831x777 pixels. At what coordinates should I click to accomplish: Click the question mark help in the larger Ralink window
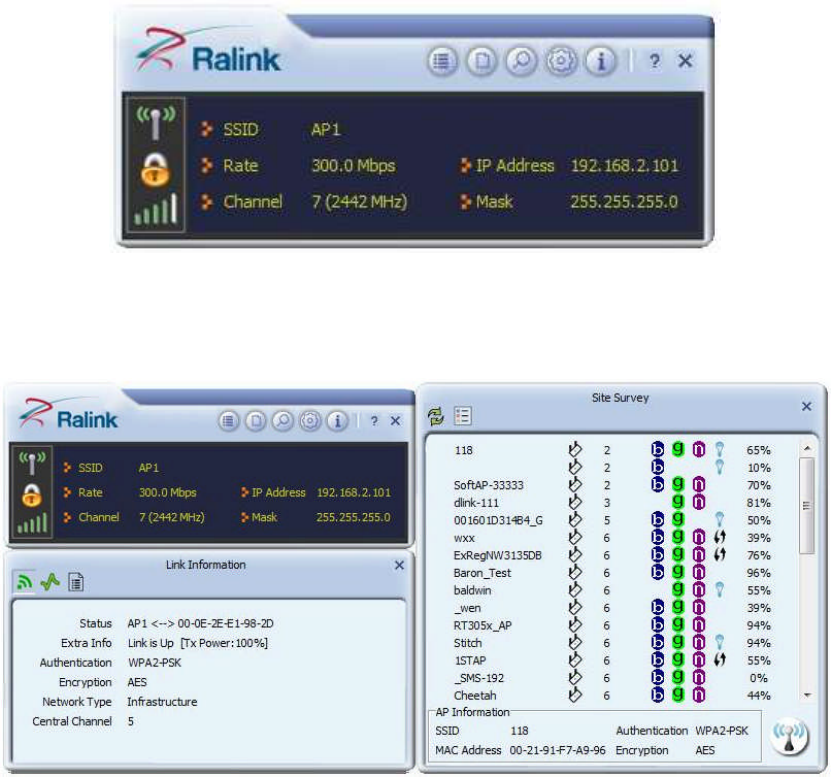coord(655,61)
